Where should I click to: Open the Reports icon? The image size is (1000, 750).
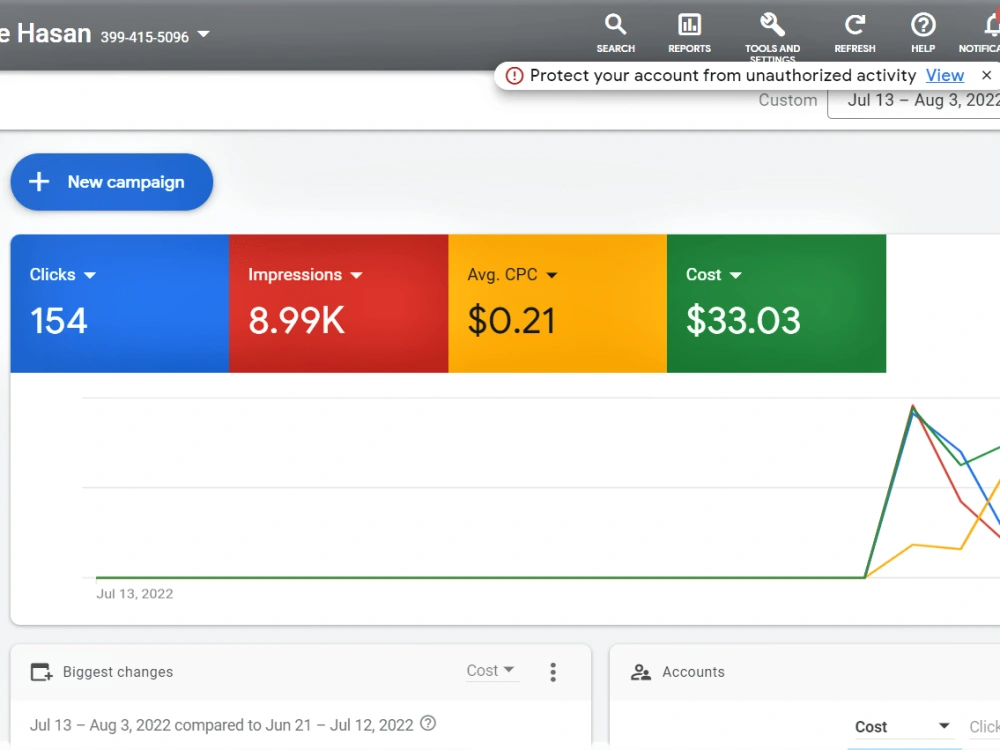pyautogui.click(x=689, y=26)
